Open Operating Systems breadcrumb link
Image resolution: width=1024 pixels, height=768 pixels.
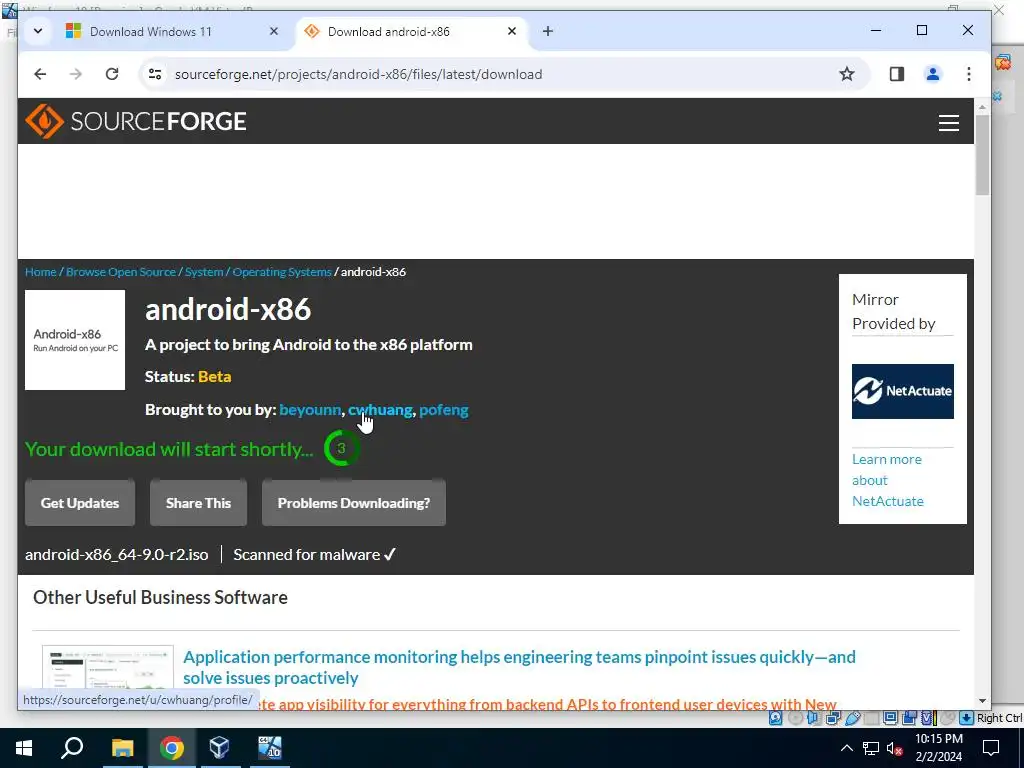click(x=282, y=272)
